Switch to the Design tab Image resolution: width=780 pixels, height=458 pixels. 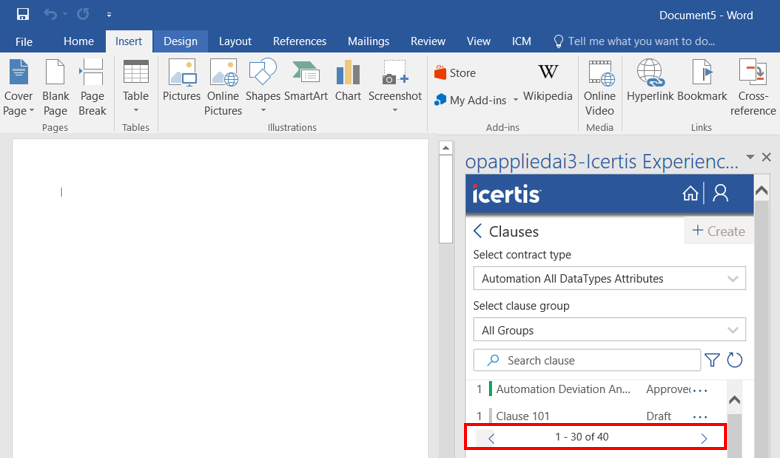pyautogui.click(x=180, y=41)
